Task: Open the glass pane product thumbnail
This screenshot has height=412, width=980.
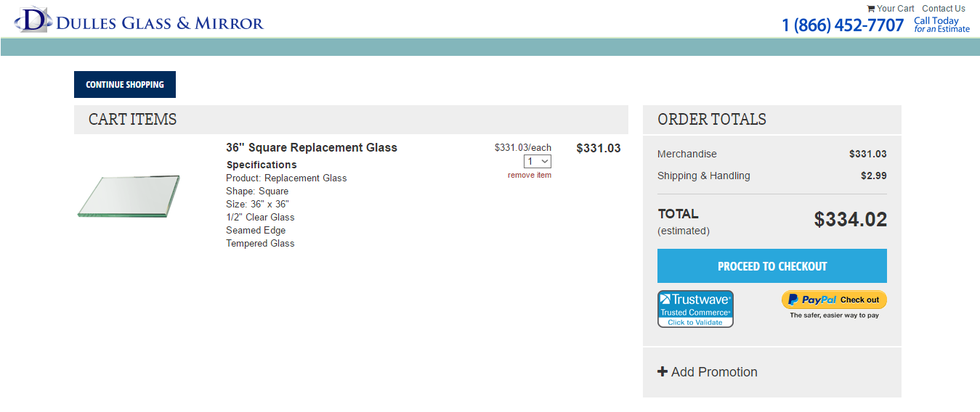Action: [127, 196]
